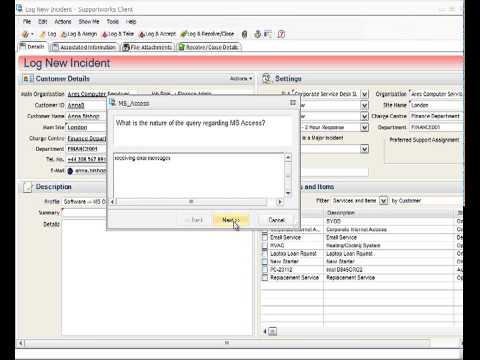Viewport: 480px width, 360px height.
Task: Click the Settings section clock icon
Action: coord(267,78)
